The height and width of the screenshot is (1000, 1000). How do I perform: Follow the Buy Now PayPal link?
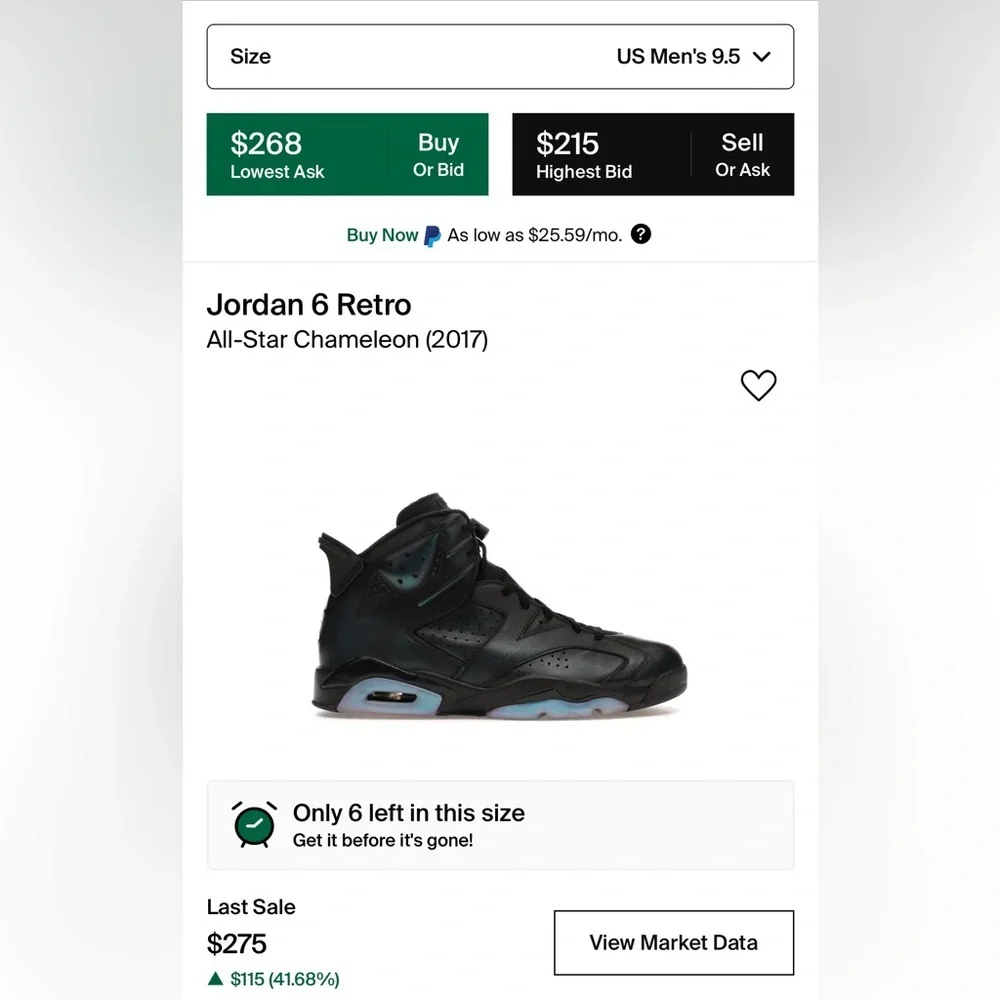[x=382, y=235]
